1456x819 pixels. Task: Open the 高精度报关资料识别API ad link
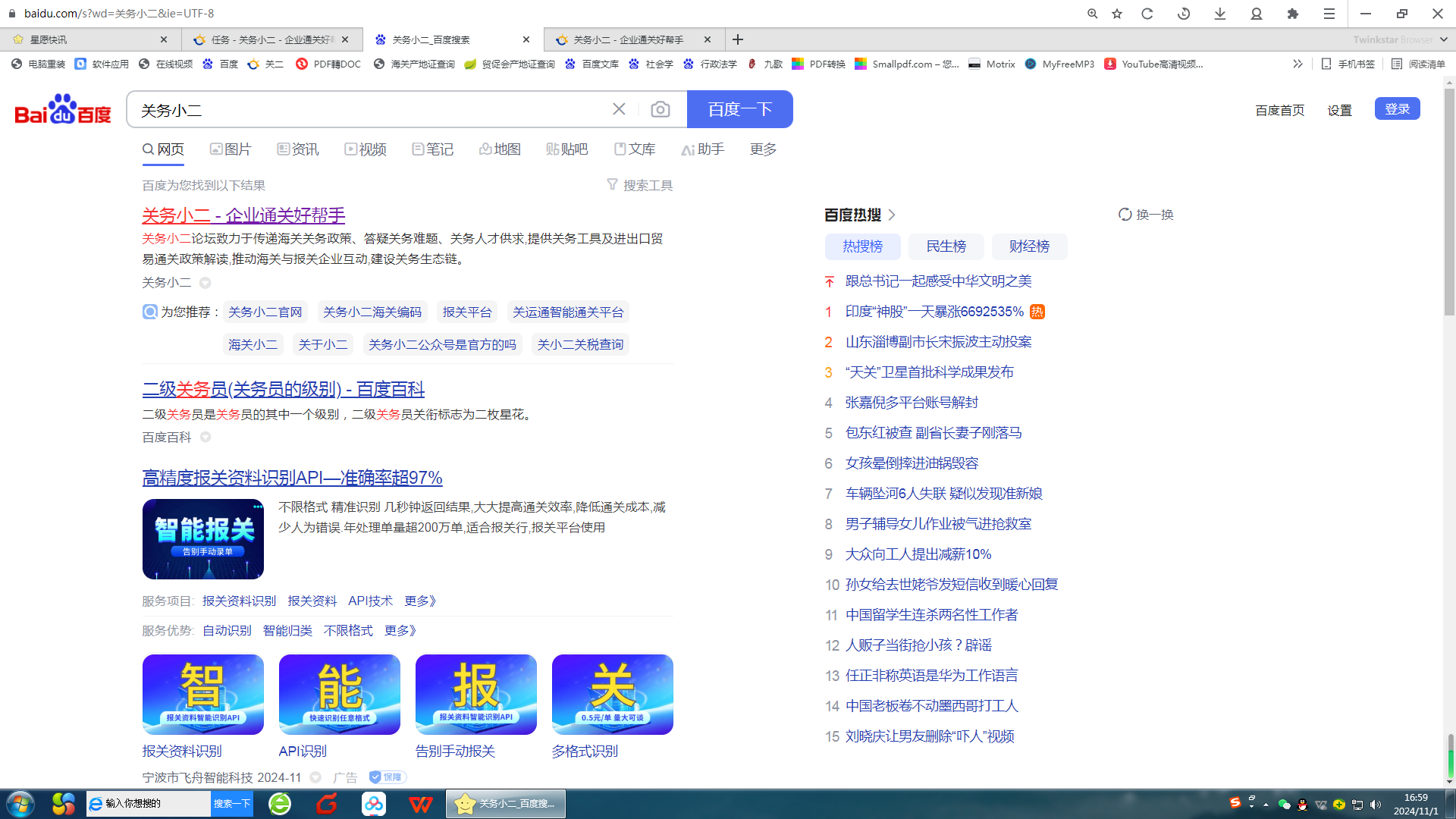(292, 478)
